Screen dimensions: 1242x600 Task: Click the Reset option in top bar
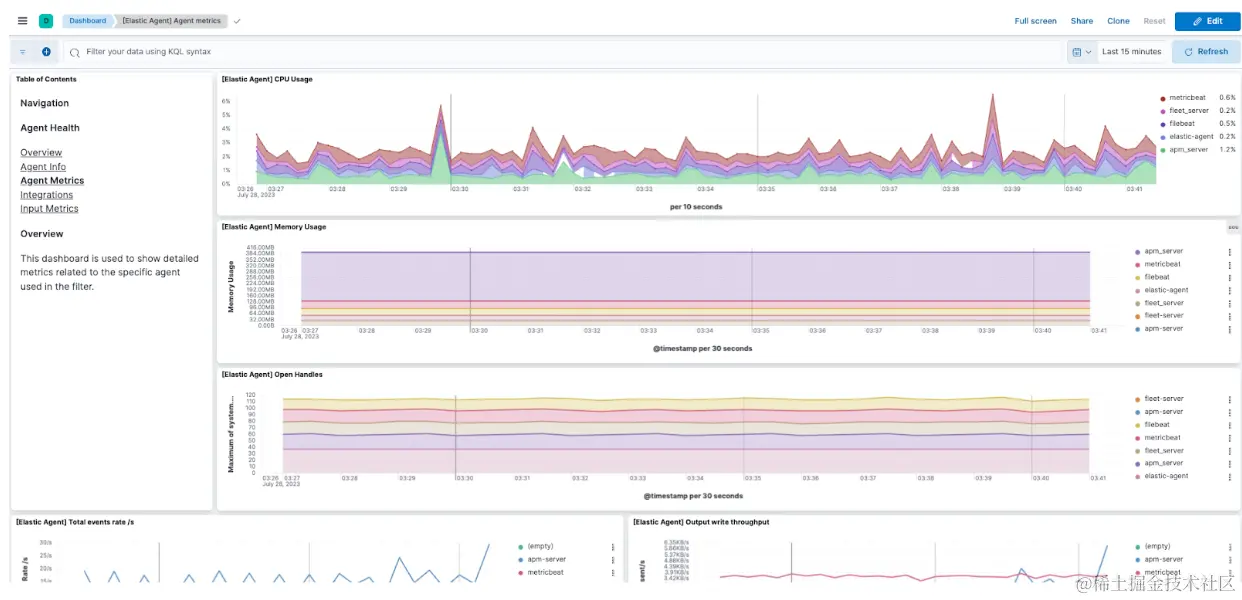[x=1154, y=21]
